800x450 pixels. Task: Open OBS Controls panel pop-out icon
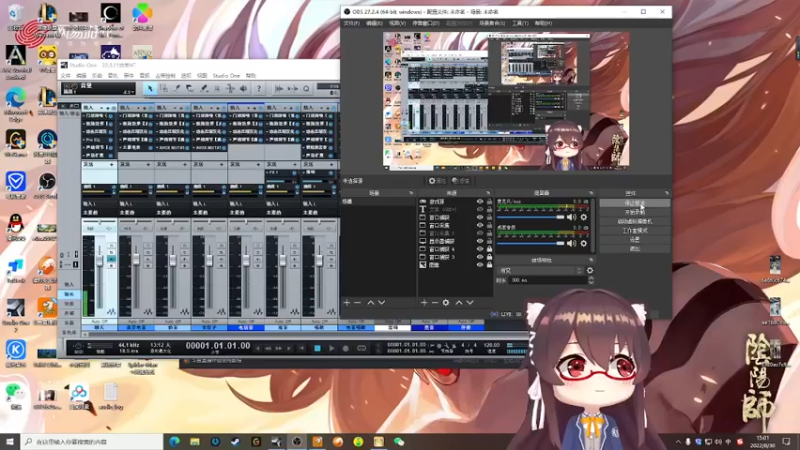coord(667,193)
